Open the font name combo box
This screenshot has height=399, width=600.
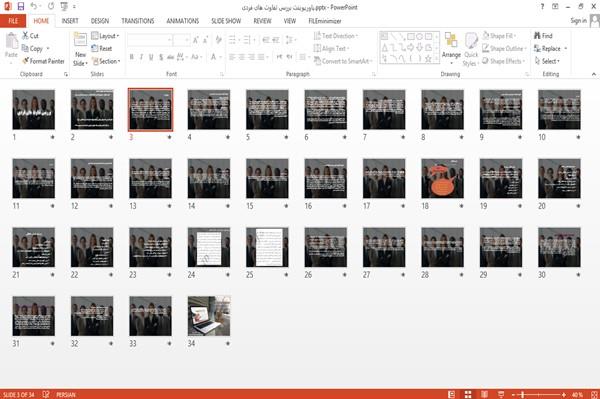tap(149, 40)
